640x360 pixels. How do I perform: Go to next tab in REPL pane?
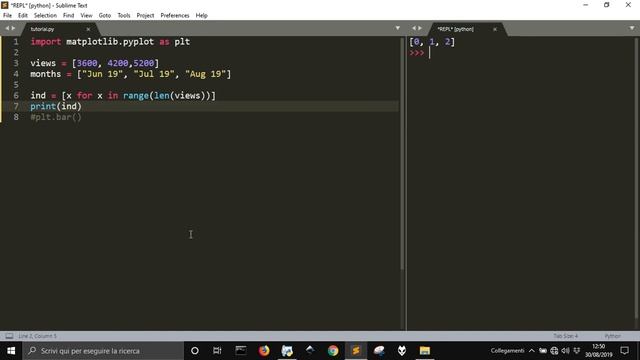coord(420,28)
